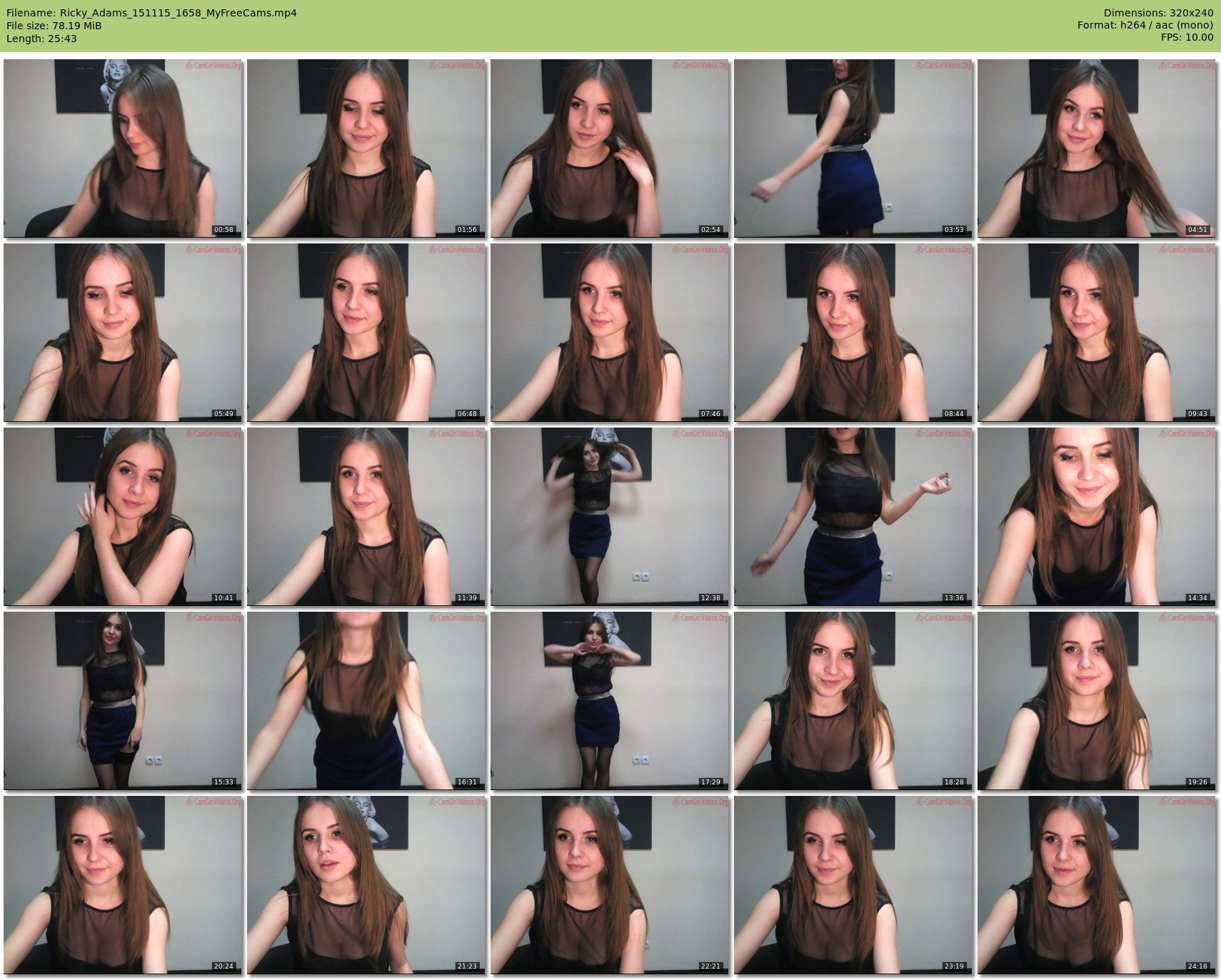1221x980 pixels.
Task: Click the Filename text line
Action: (x=151, y=13)
